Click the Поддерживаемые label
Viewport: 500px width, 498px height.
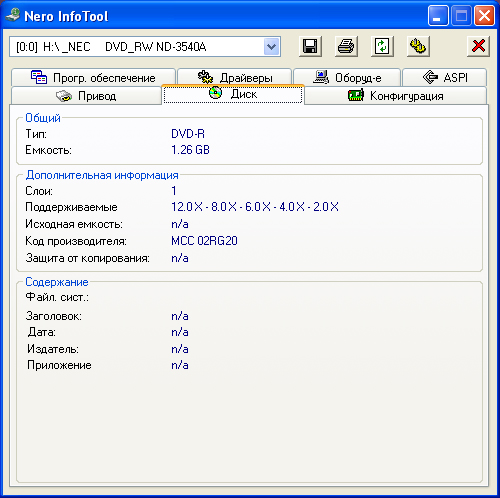(x=71, y=207)
